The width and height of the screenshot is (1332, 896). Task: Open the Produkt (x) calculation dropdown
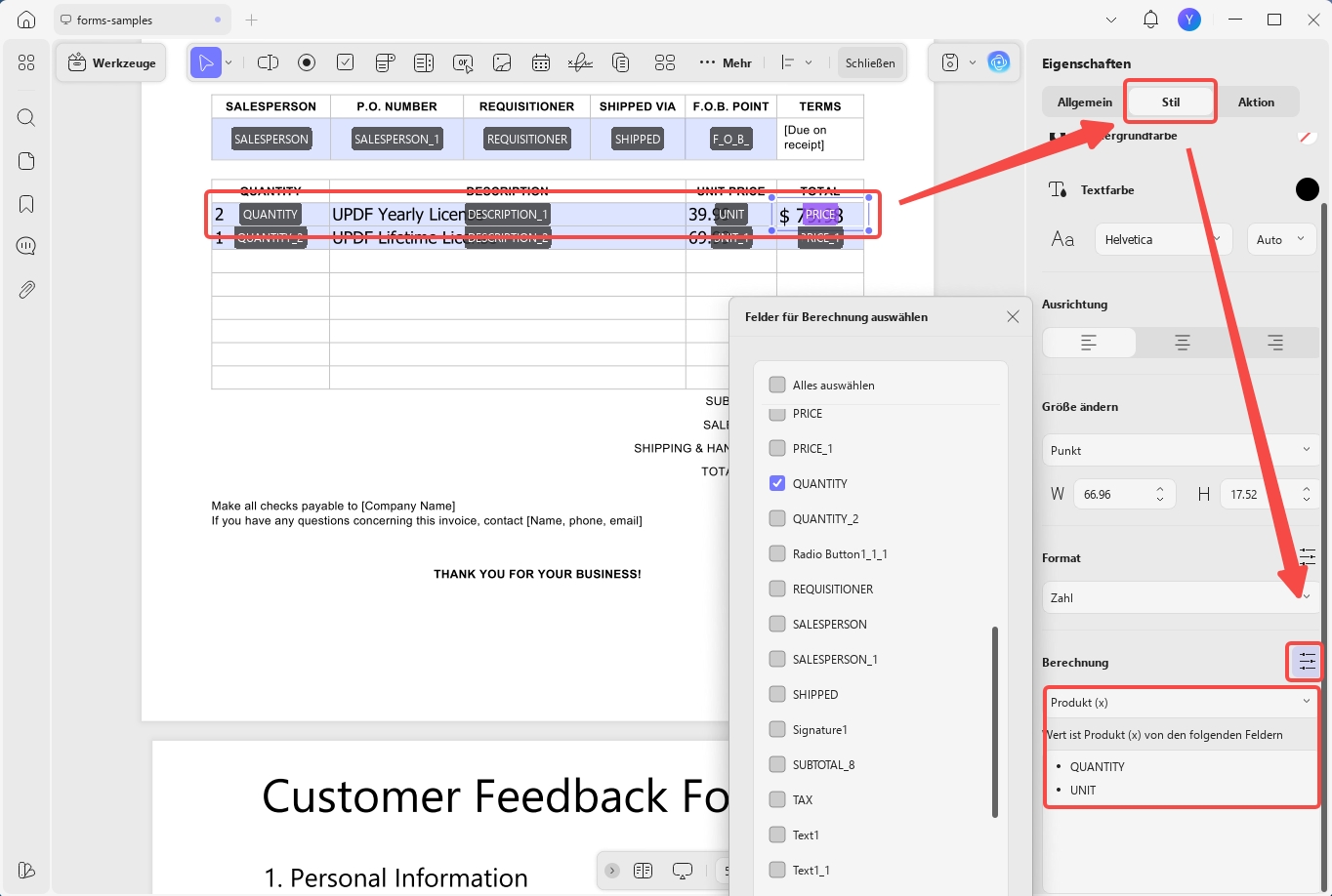pos(1181,702)
